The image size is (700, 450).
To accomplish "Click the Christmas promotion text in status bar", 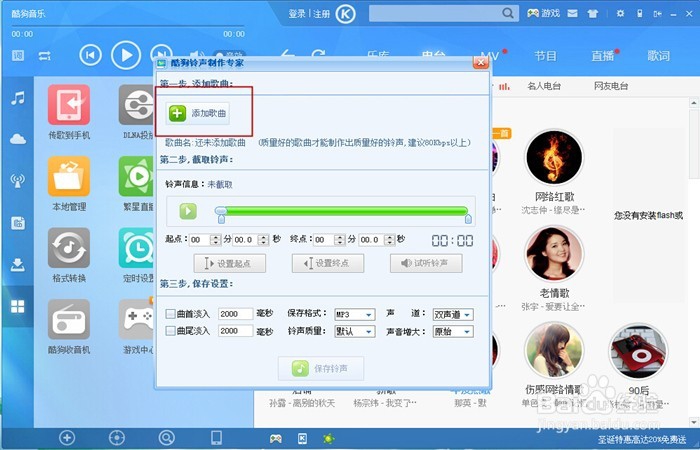I will 642,440.
